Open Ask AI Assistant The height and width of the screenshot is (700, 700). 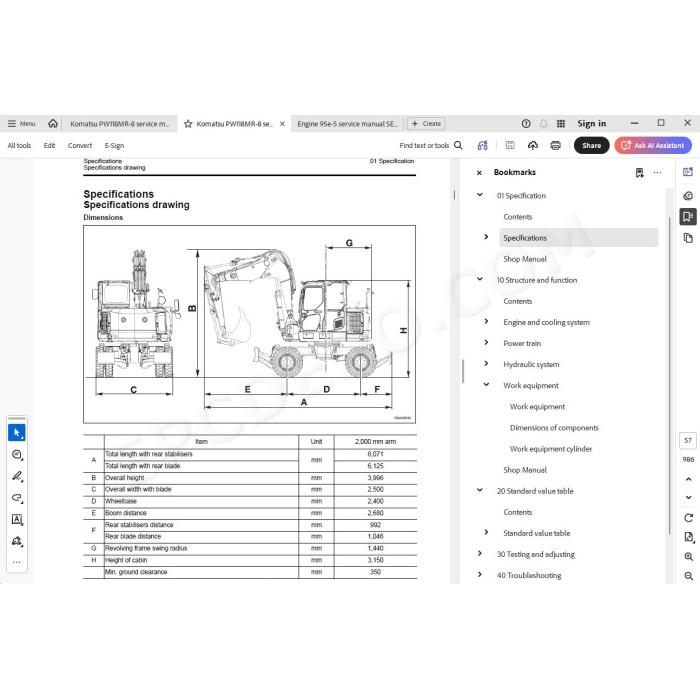(x=653, y=146)
